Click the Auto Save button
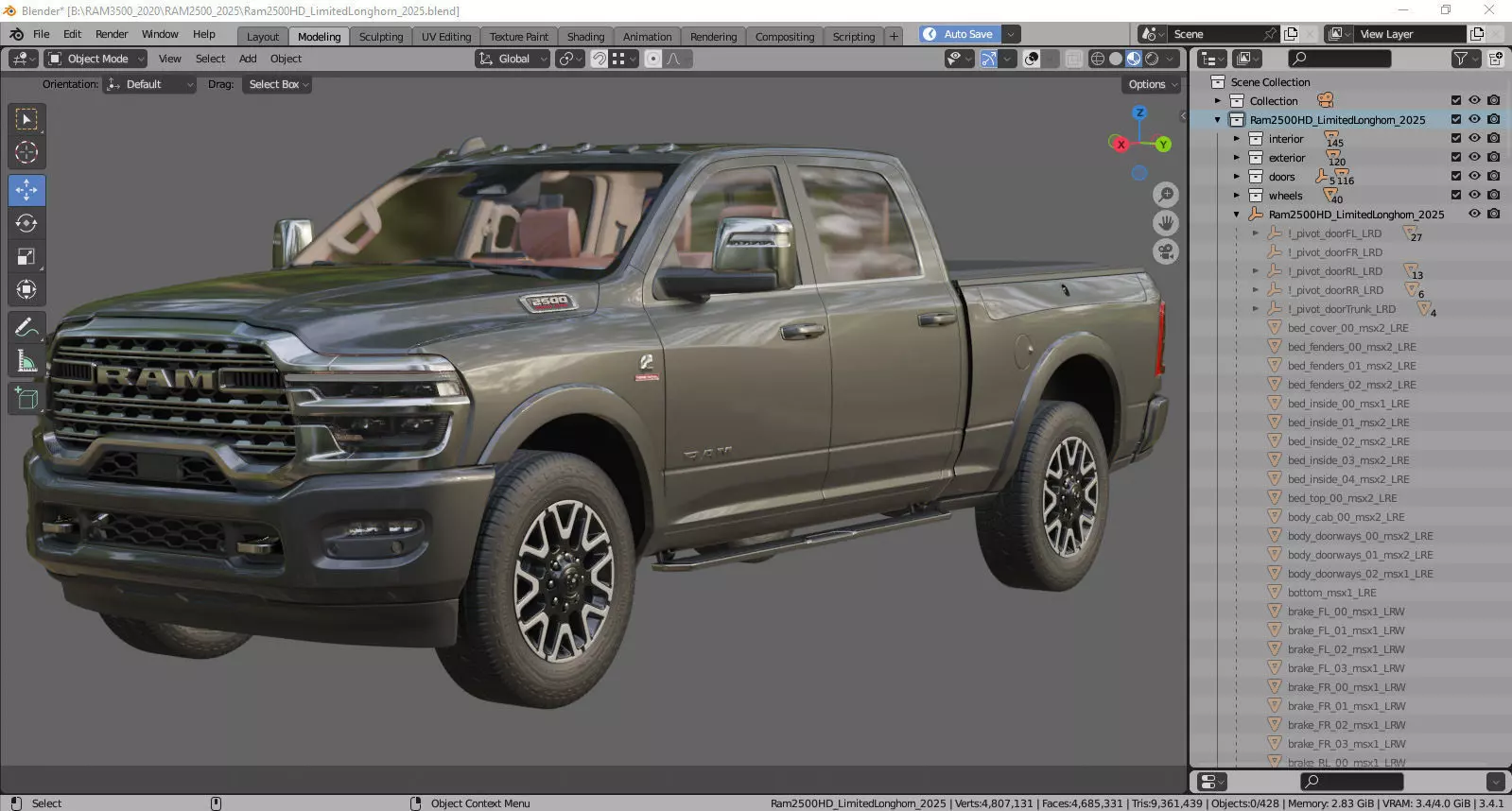 pos(960,34)
